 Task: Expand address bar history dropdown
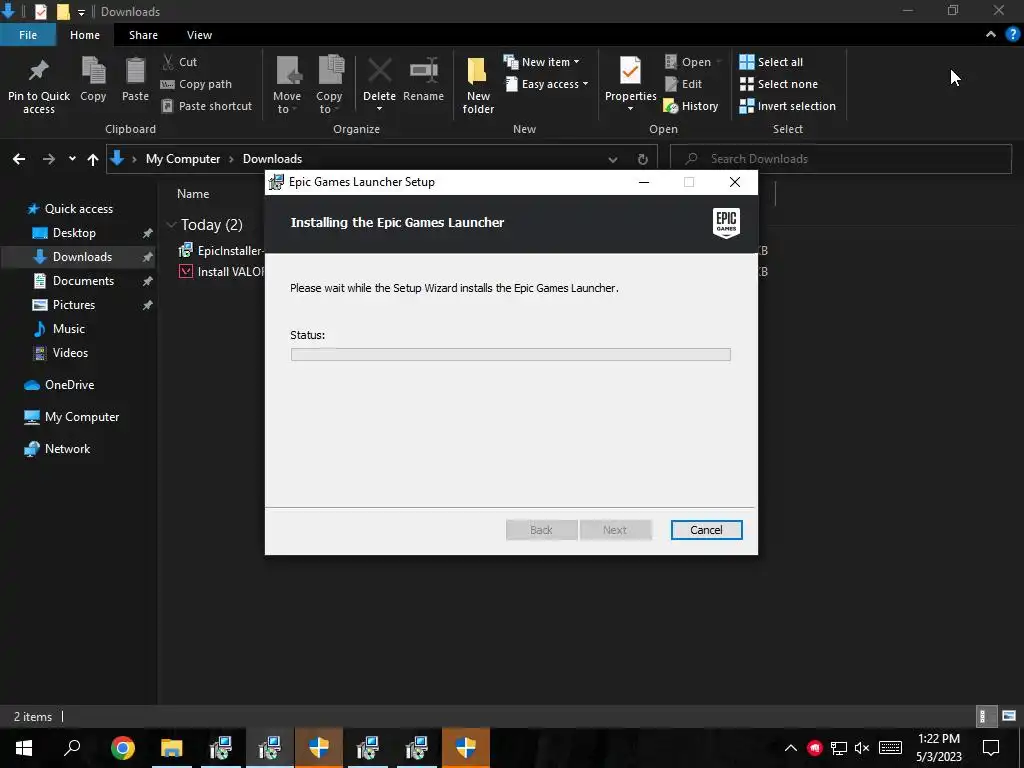pyautogui.click(x=613, y=159)
